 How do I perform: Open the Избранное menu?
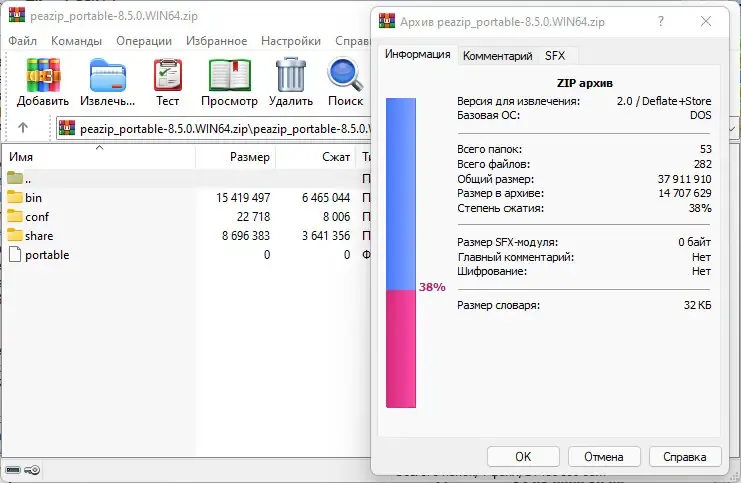216,41
